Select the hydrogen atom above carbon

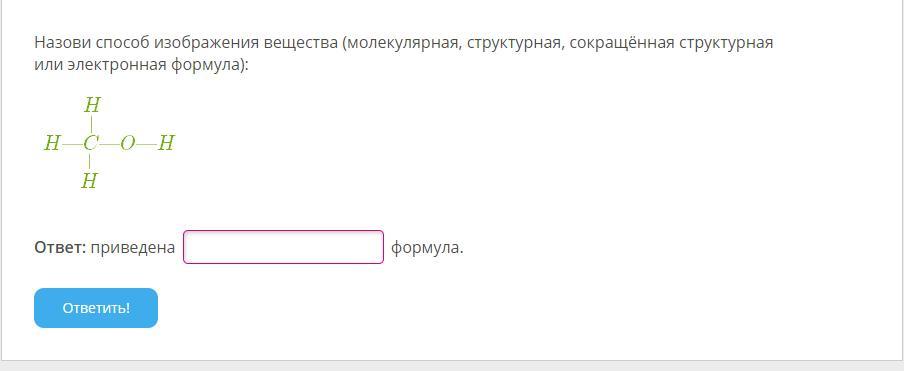click(x=92, y=105)
